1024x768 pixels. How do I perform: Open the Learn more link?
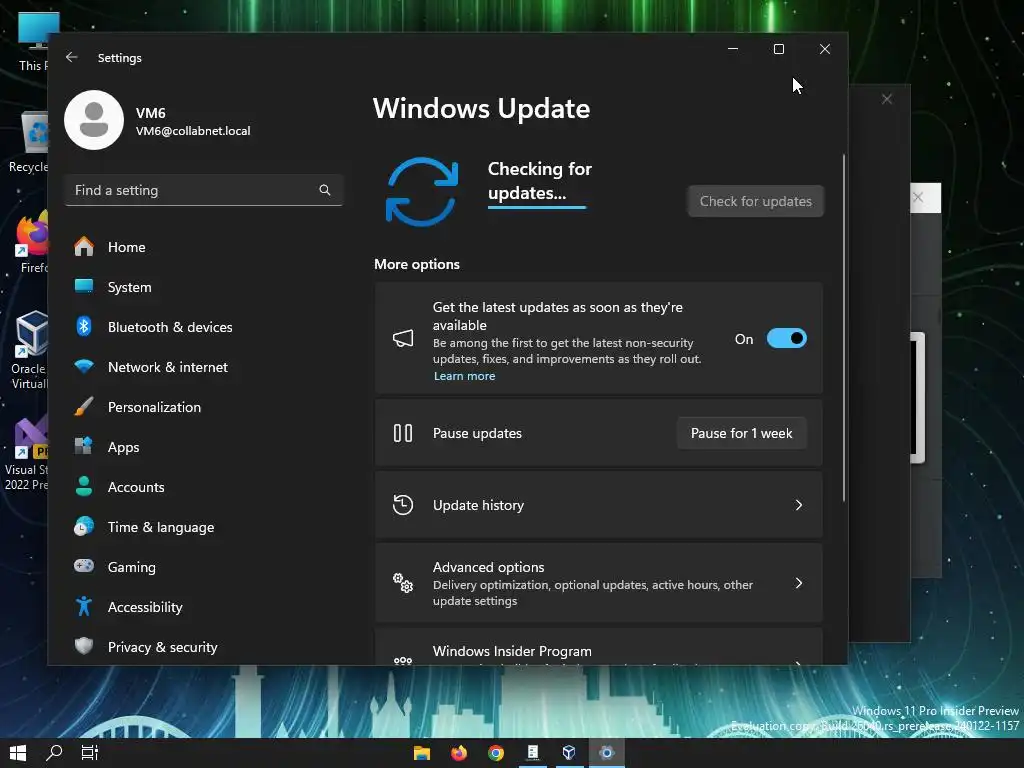click(464, 376)
